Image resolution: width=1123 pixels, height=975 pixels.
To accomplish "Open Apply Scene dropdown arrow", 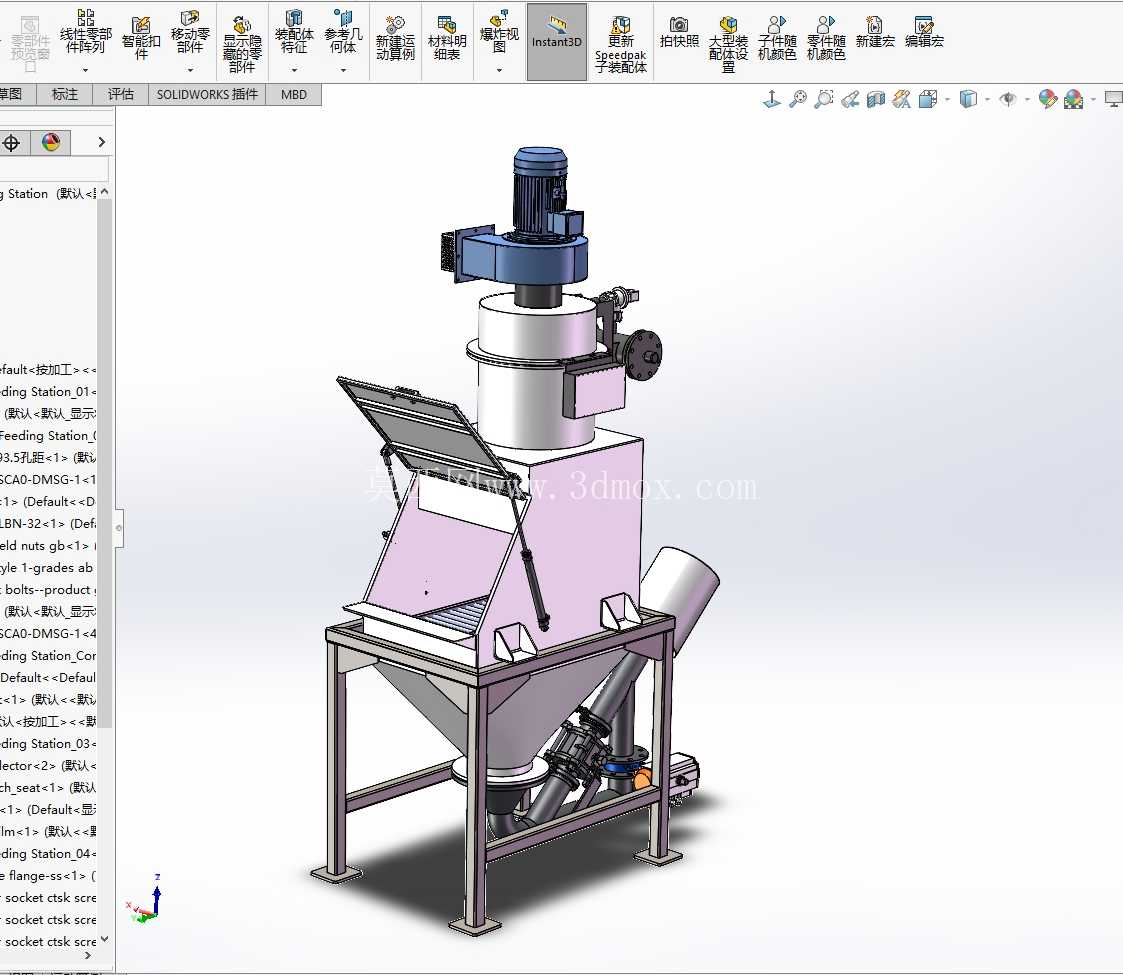I will [1094, 100].
